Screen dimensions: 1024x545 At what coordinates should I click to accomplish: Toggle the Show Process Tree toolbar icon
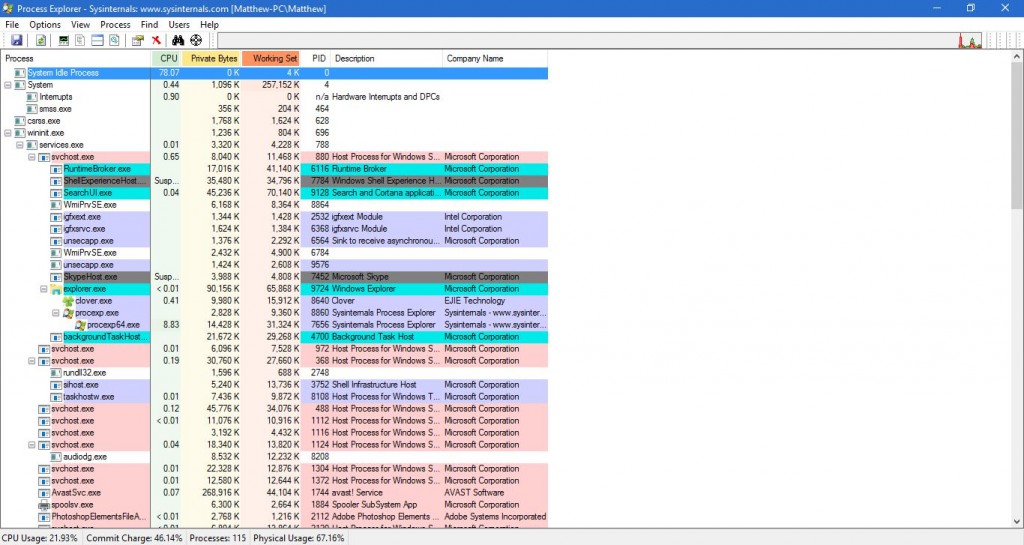pyautogui.click(x=80, y=40)
